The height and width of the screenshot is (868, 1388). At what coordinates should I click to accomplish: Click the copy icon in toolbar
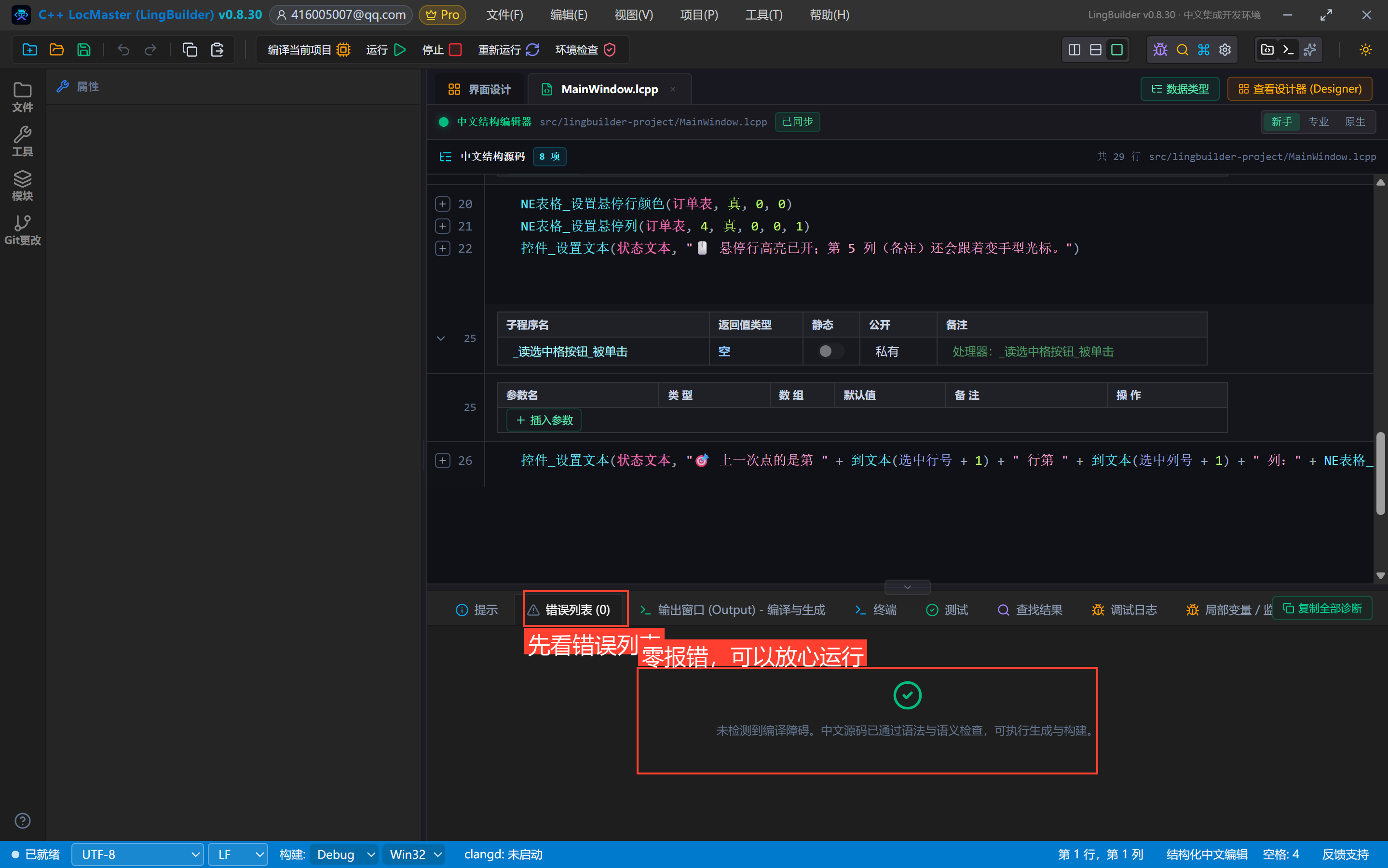tap(190, 50)
